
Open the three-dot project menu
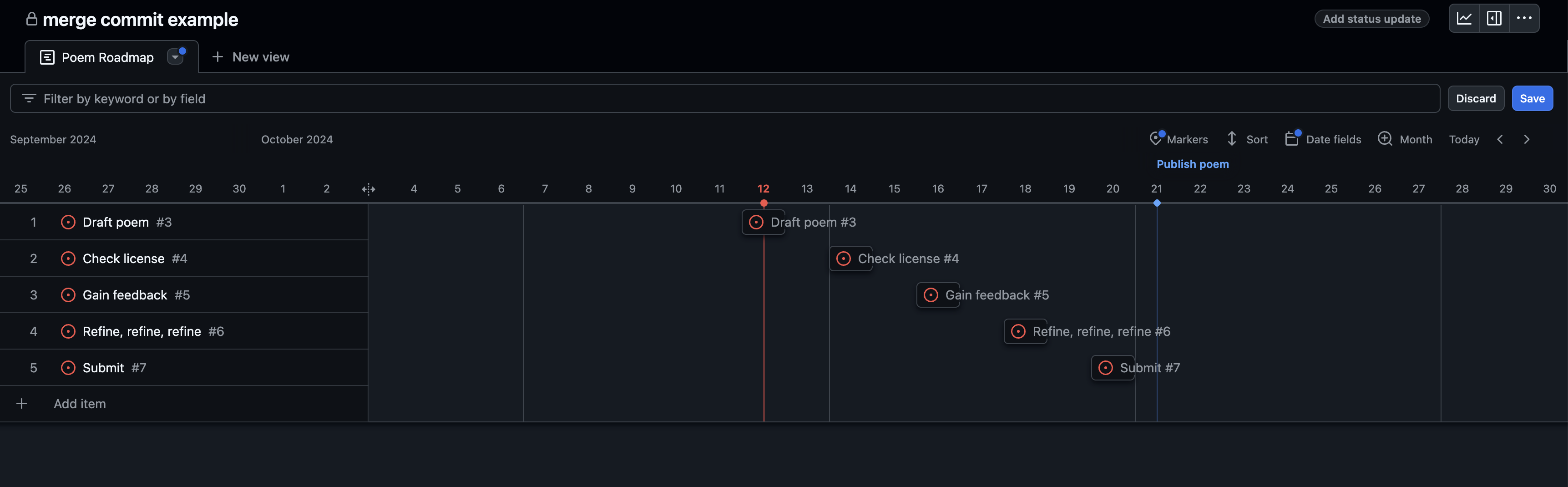1524,18
